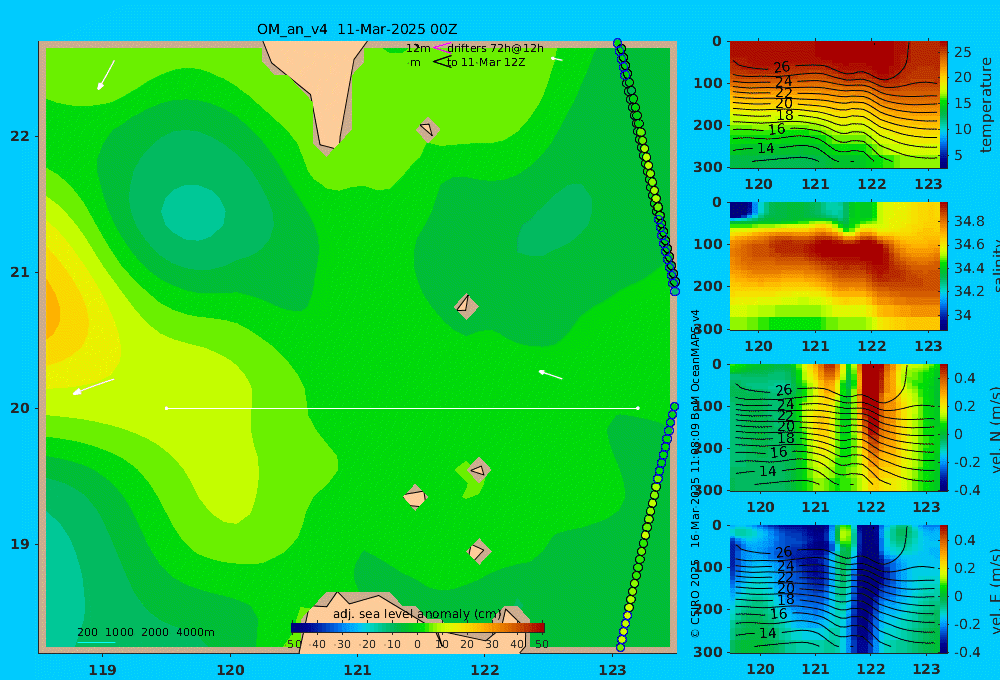Select the white current arrow left of the 20N transect line

pyautogui.click(x=93, y=387)
